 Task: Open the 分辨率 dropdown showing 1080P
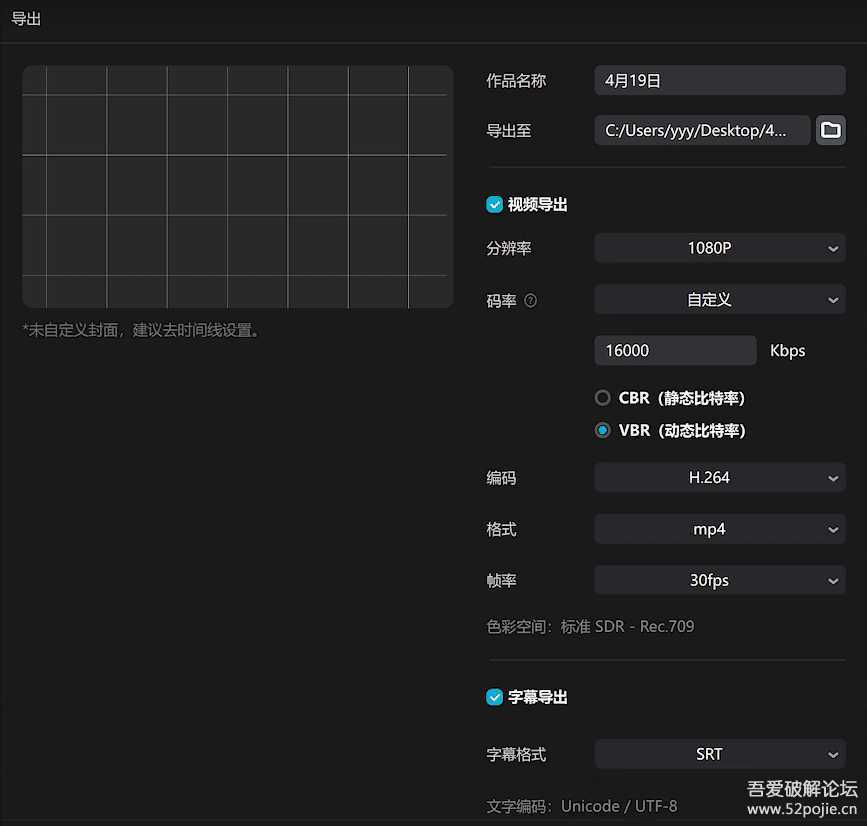click(x=719, y=248)
